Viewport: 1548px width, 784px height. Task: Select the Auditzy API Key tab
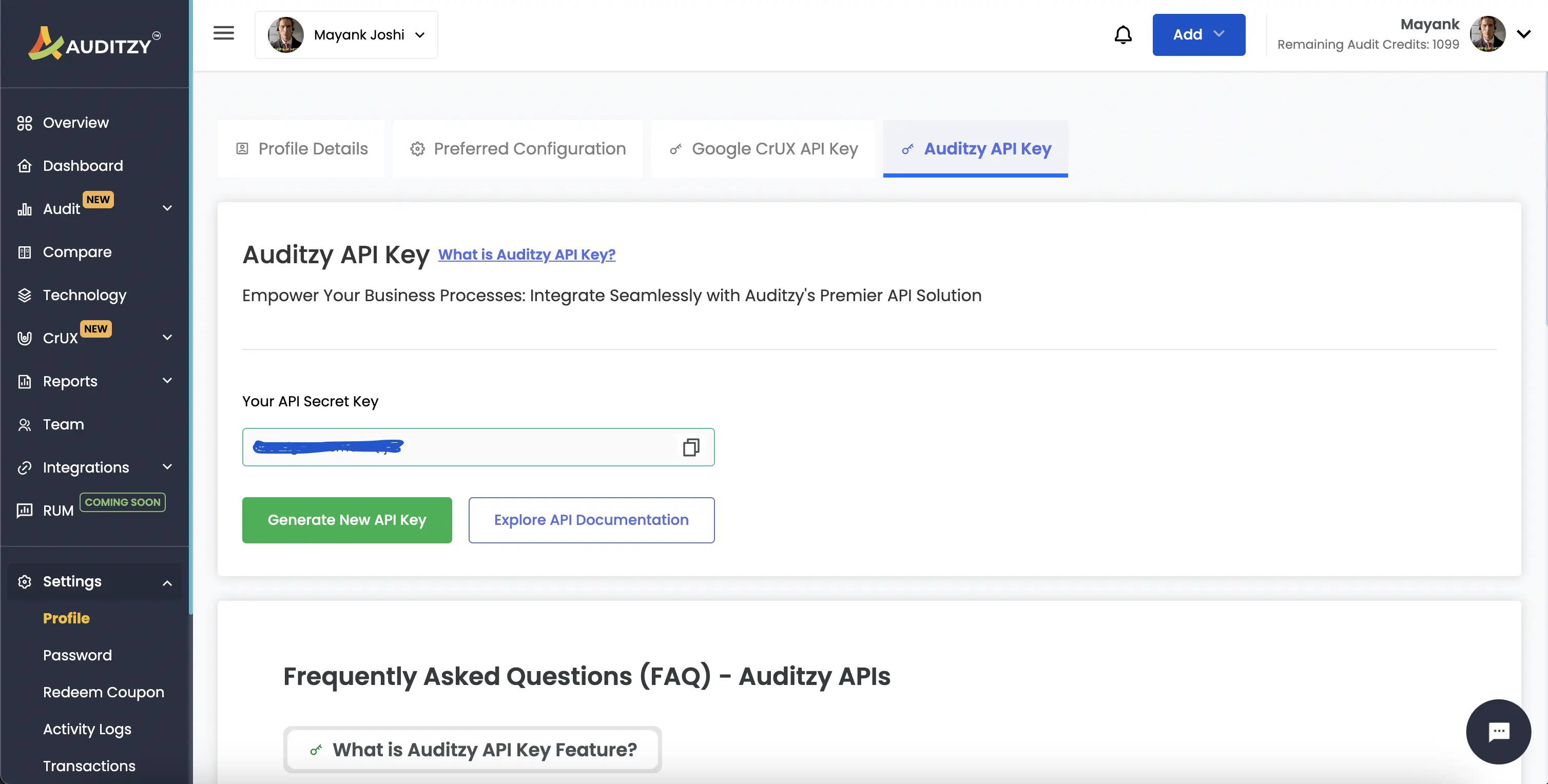(x=975, y=148)
